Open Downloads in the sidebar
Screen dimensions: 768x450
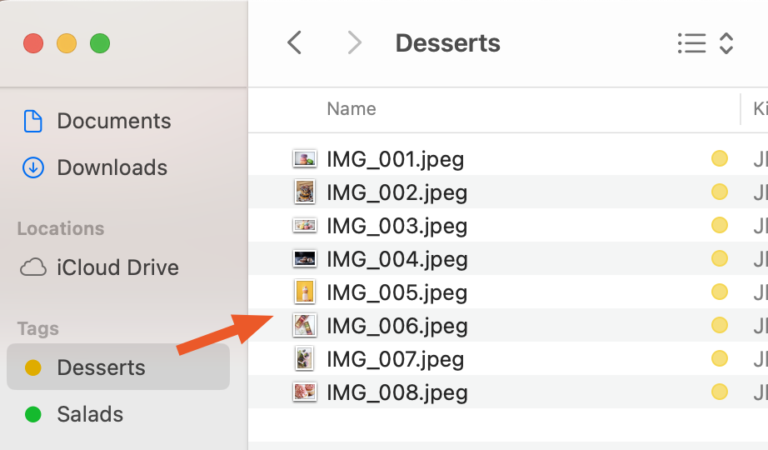pos(111,167)
